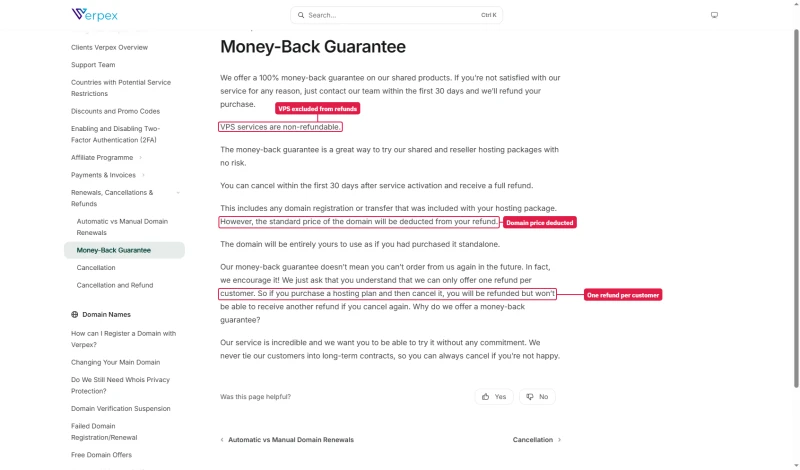Expand the Payments & Invoices section
800x470 pixels.
[143, 175]
